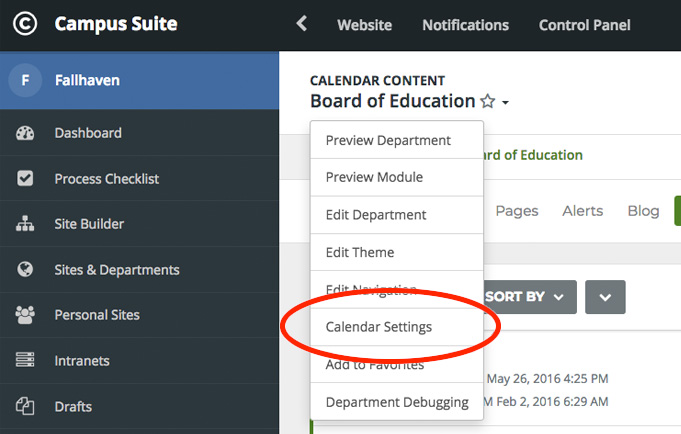Toggle the favorite star beside Board of Education
The width and height of the screenshot is (681, 434).
(488, 101)
